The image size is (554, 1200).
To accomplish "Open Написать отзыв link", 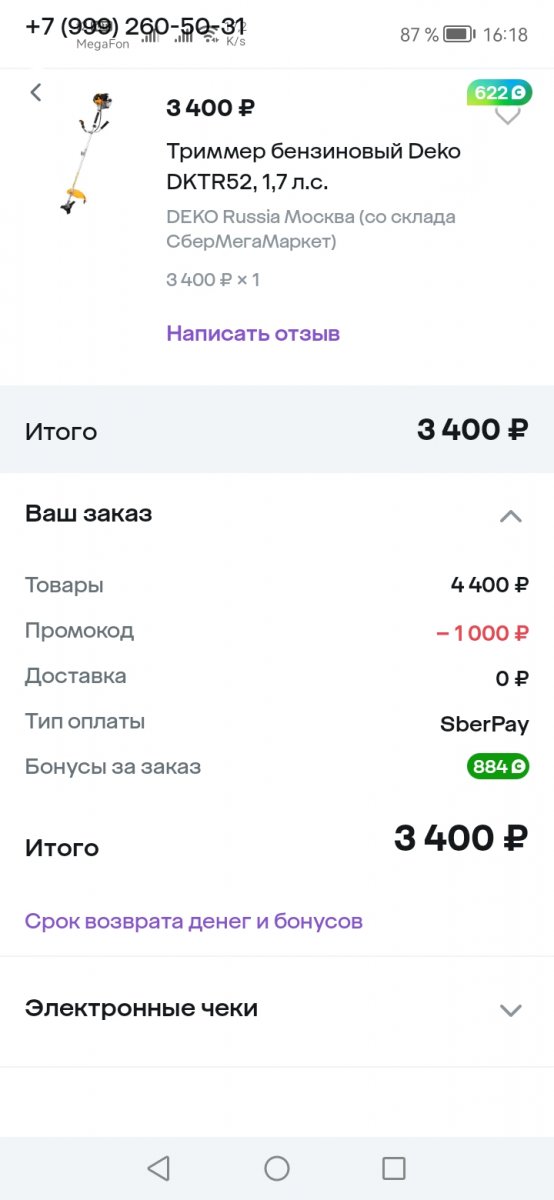I will (253, 333).
